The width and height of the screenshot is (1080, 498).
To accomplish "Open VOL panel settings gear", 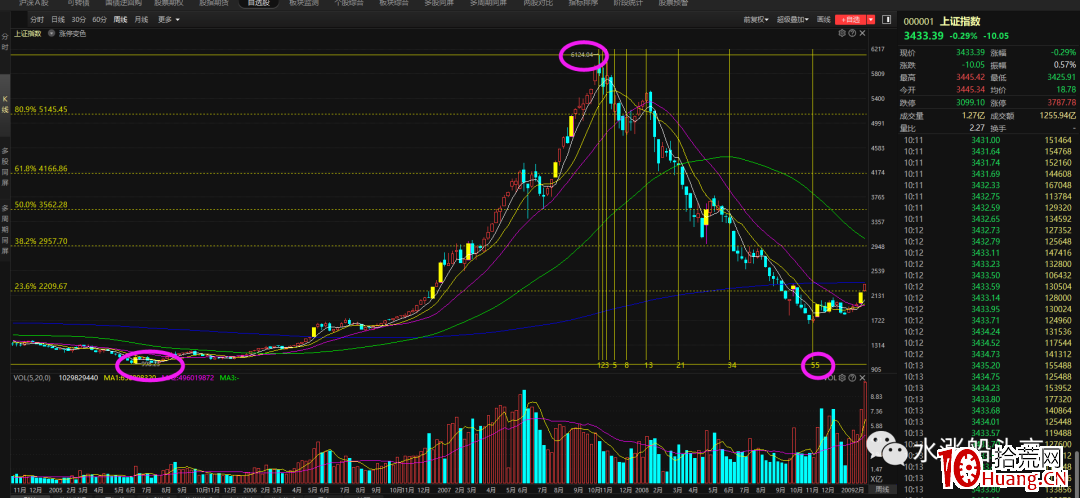I will (x=842, y=377).
